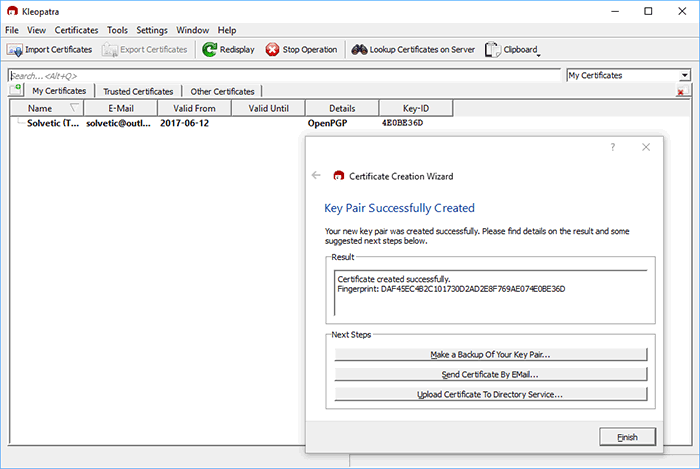
Task: Open the Clipboard toolbar menu
Action: [x=512, y=50]
